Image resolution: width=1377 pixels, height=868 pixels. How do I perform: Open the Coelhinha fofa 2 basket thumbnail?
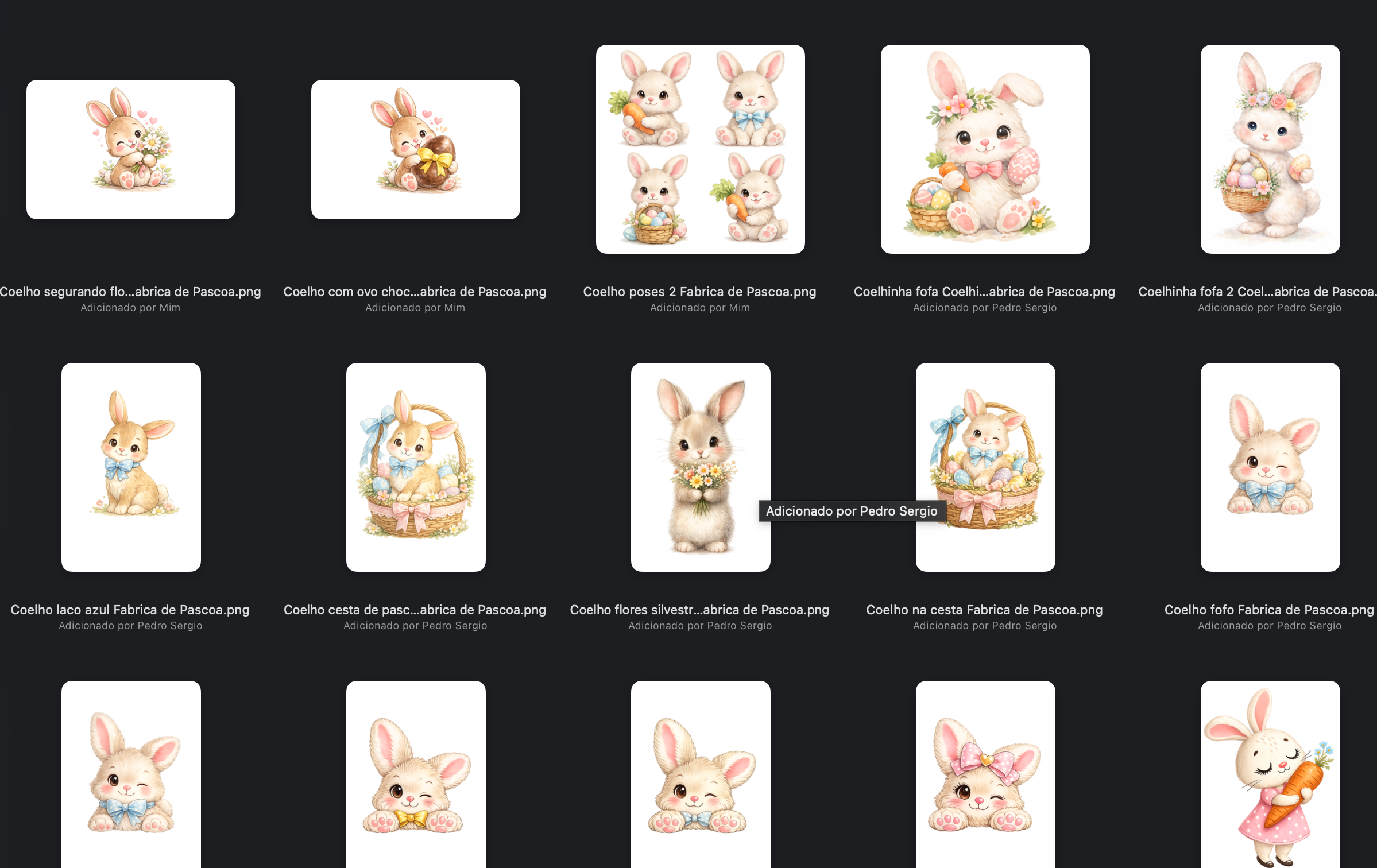tap(1270, 149)
